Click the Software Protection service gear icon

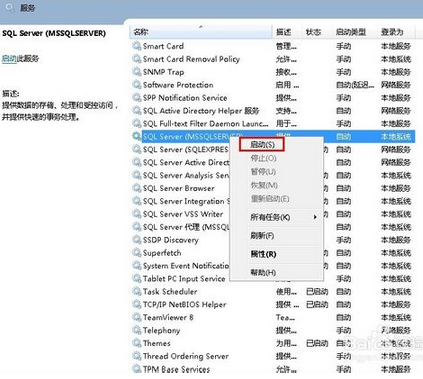pyautogui.click(x=137, y=85)
